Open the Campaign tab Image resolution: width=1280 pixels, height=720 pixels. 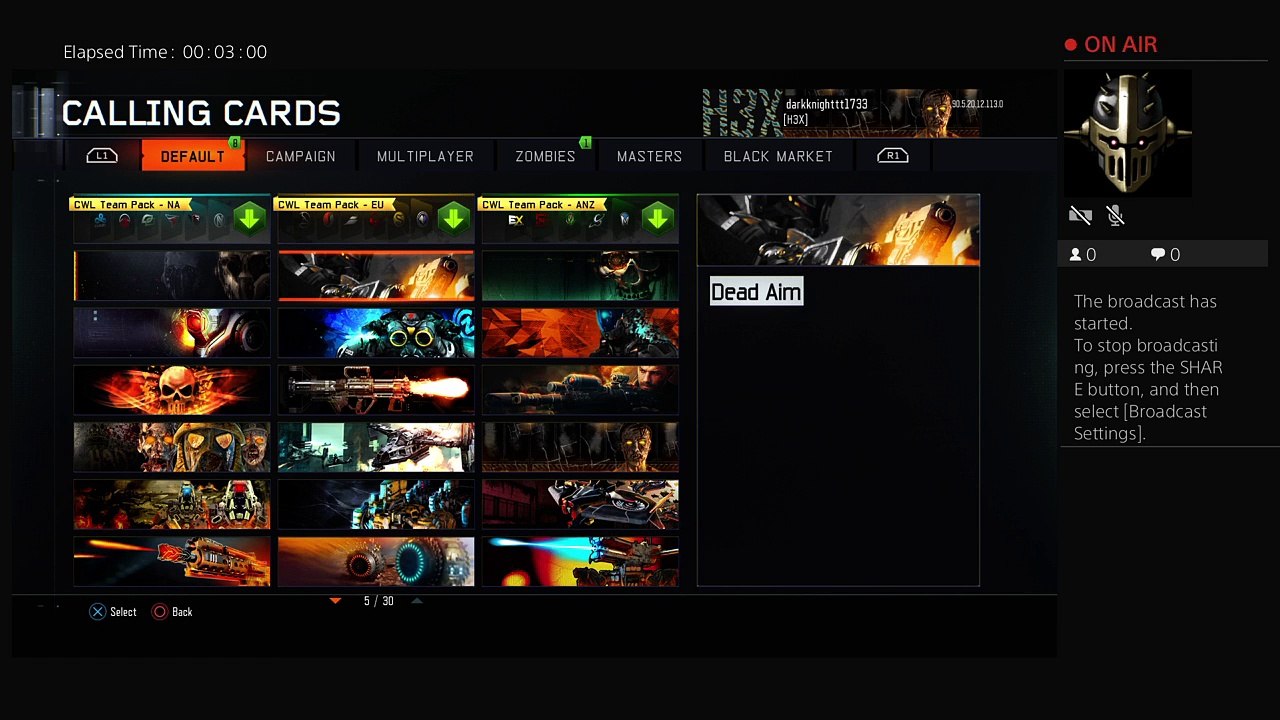click(x=301, y=156)
